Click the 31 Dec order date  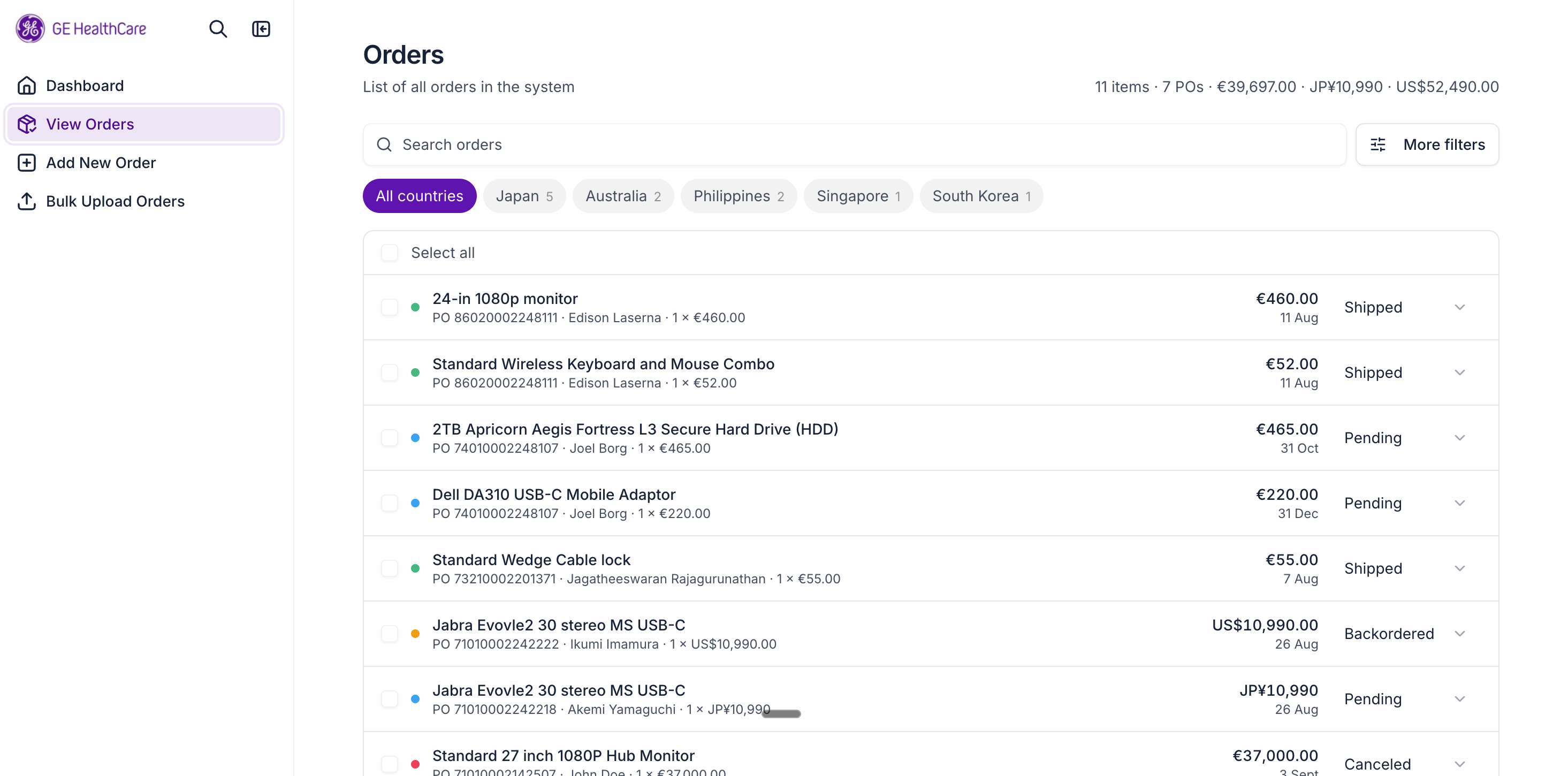tap(1298, 514)
